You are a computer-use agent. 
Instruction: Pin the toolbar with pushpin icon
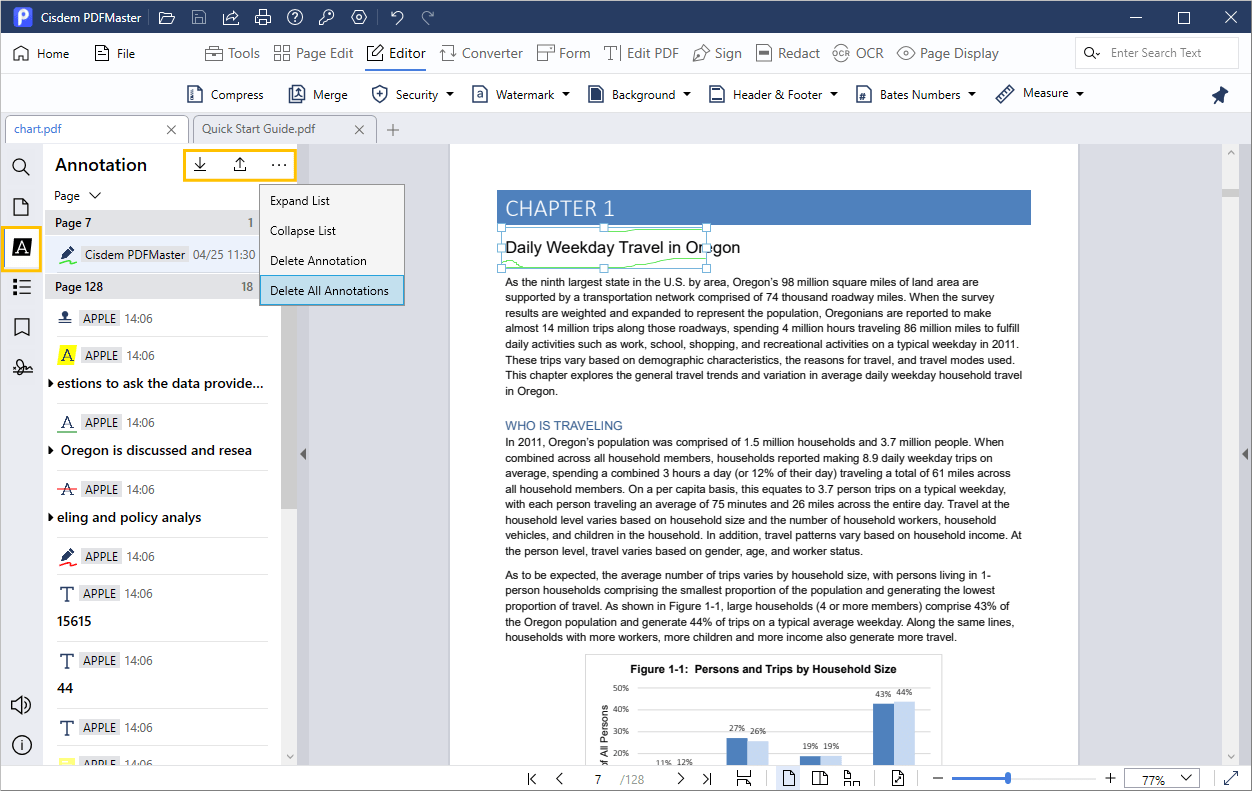click(1219, 95)
